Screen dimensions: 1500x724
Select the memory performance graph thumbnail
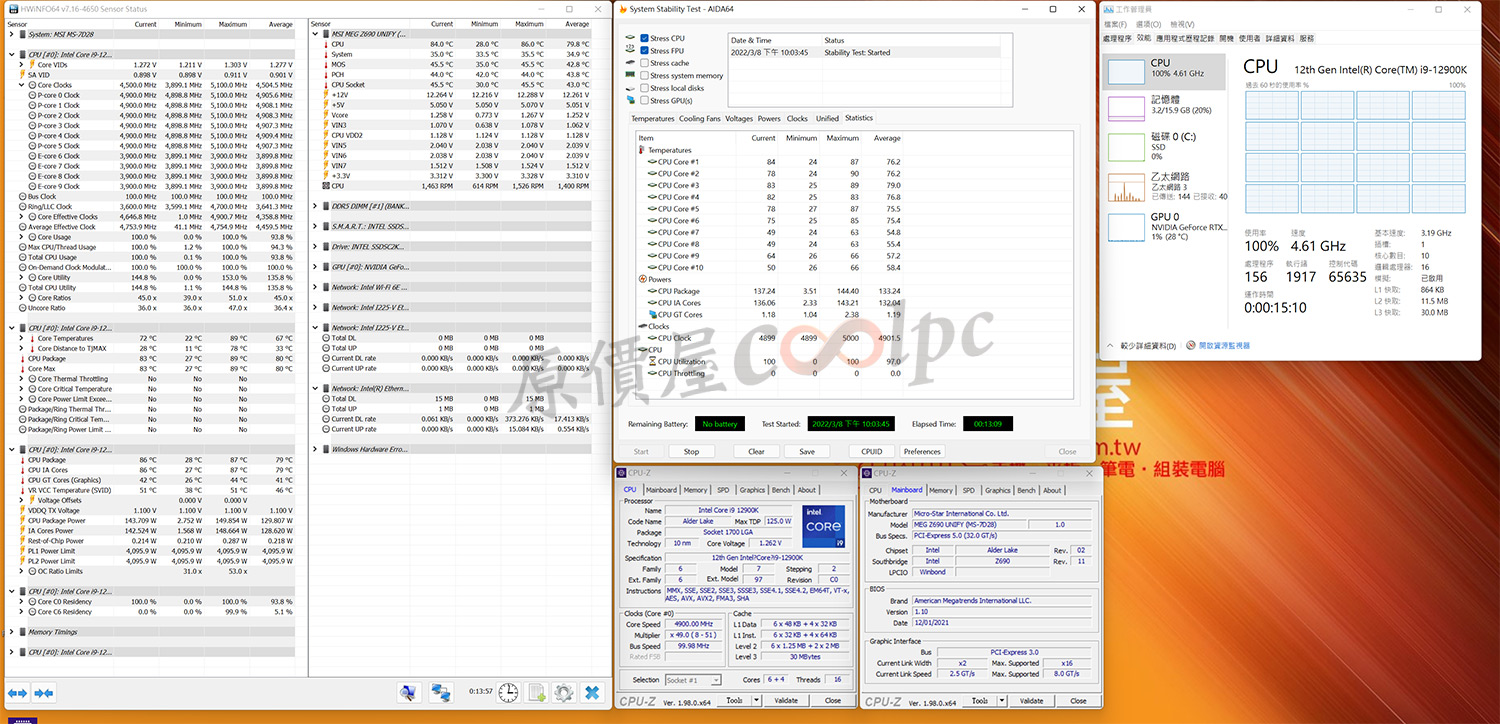point(1125,108)
